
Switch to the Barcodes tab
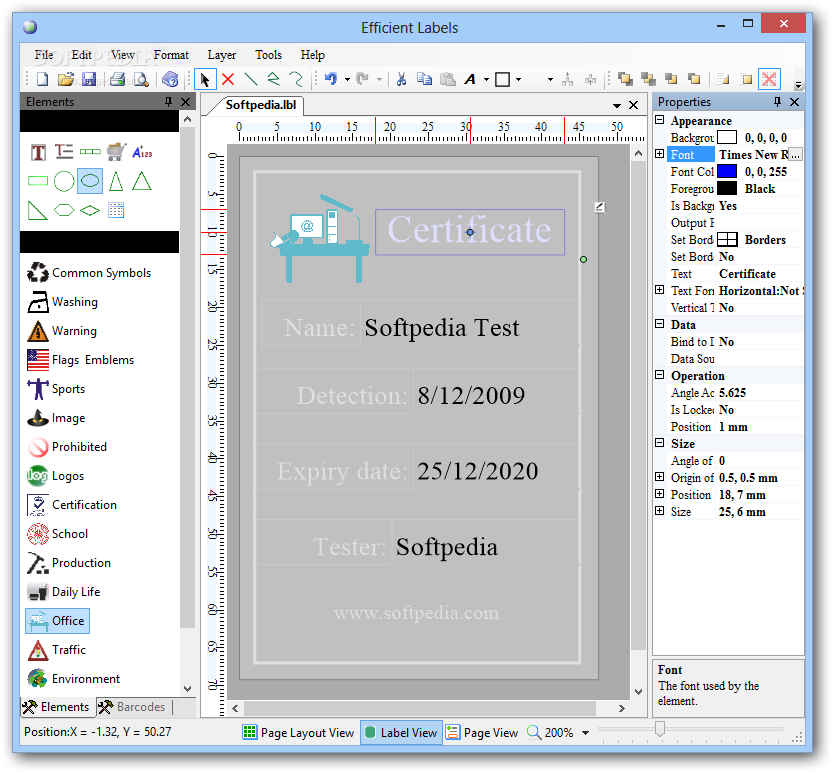coord(132,707)
